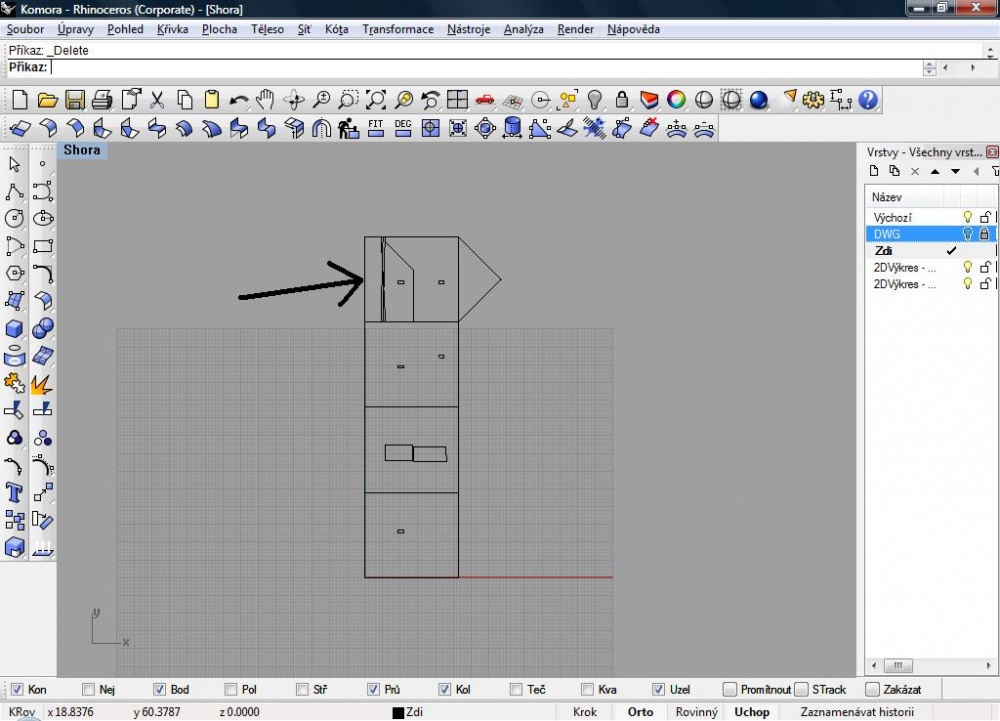Image resolution: width=1000 pixels, height=721 pixels.
Task: Open the color wheel icon
Action: 677,99
